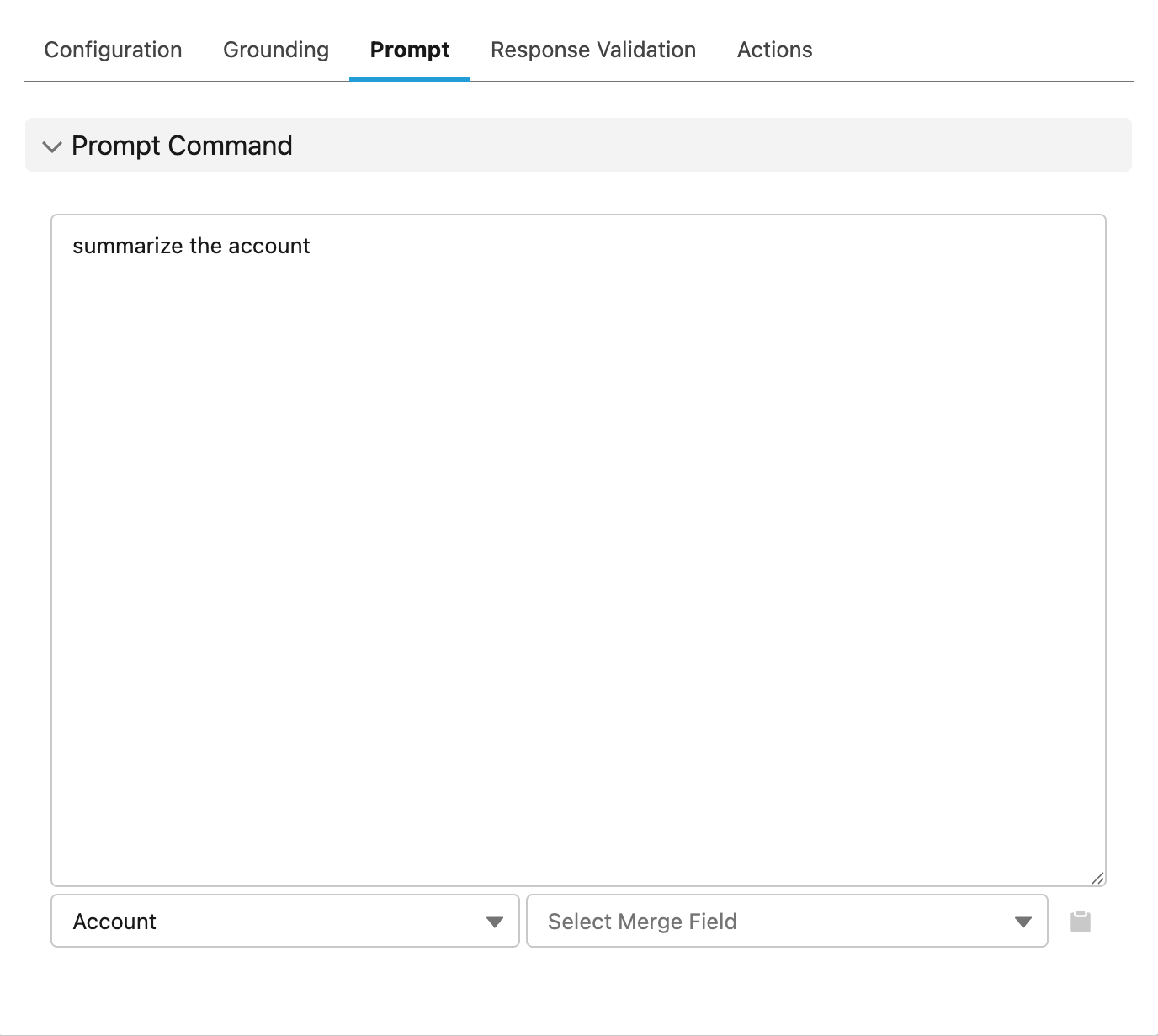
Task: Go to the Response Validation tab
Action: pos(592,50)
